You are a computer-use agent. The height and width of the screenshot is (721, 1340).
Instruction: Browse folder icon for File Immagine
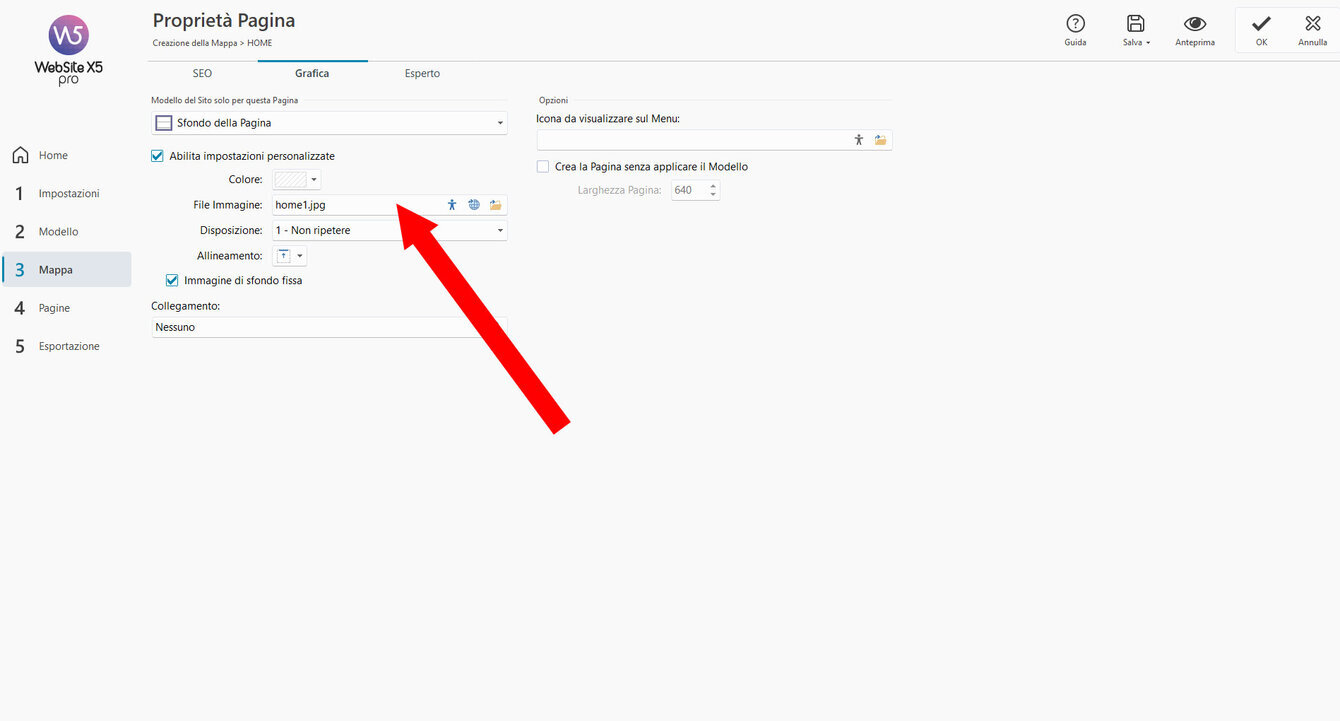[495, 205]
